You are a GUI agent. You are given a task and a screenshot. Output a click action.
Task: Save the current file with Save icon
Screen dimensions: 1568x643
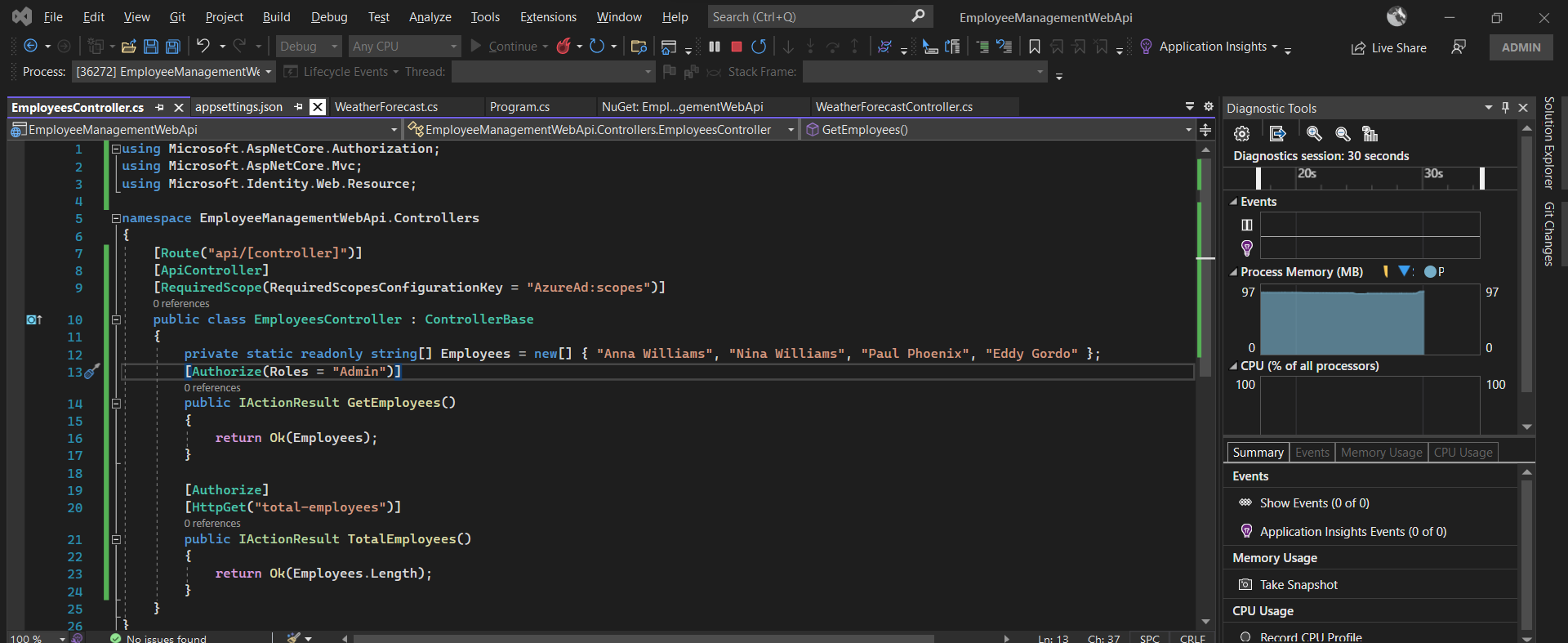click(151, 47)
